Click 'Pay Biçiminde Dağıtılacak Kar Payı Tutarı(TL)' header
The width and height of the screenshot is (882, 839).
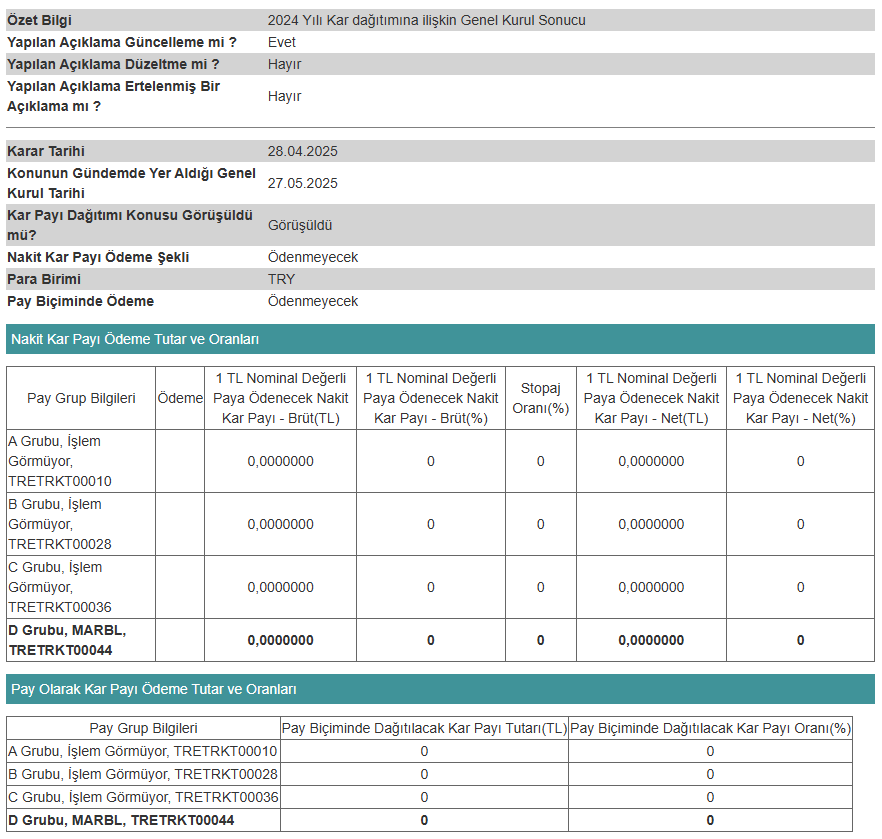424,728
